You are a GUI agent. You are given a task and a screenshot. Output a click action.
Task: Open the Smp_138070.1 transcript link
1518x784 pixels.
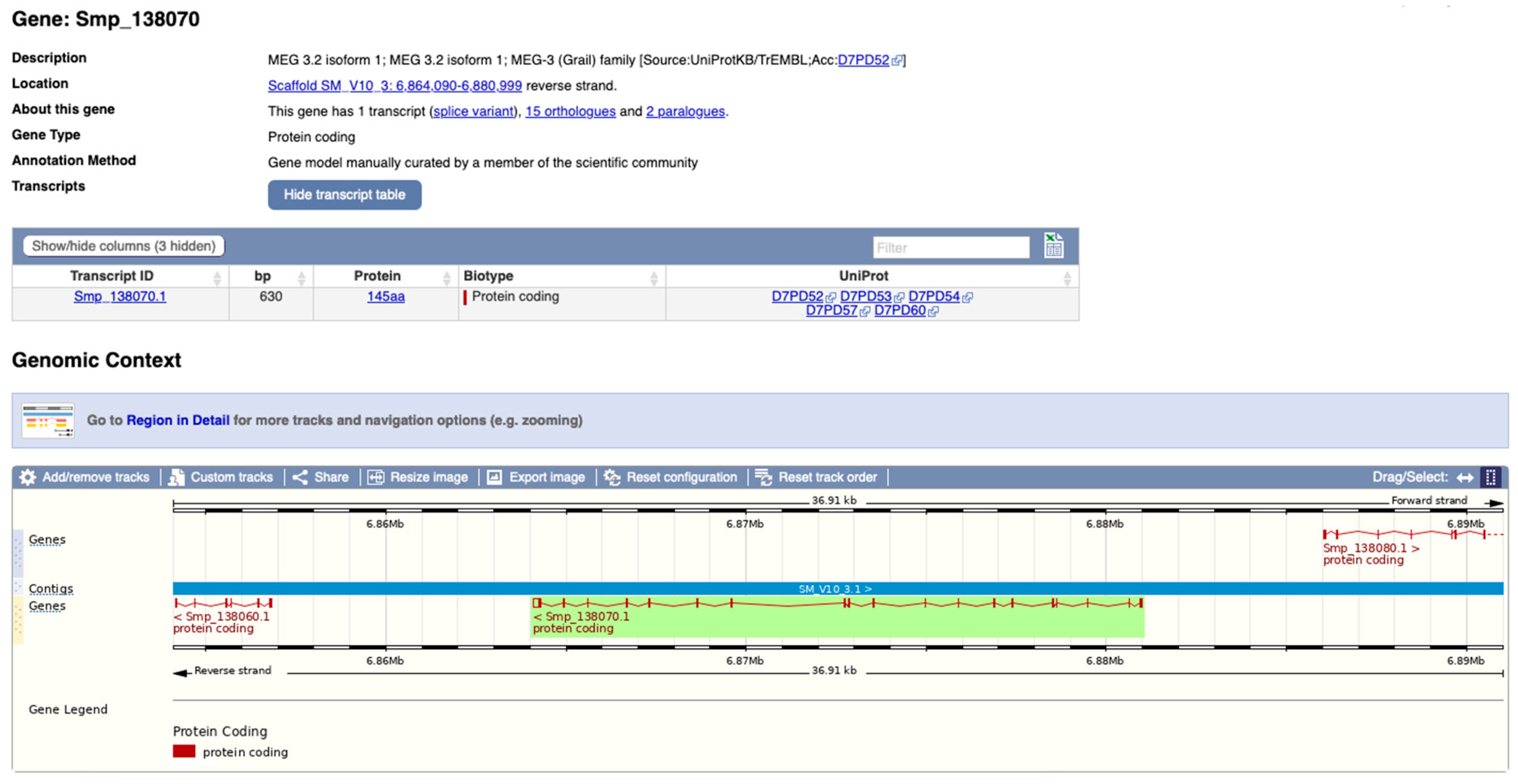(120, 296)
